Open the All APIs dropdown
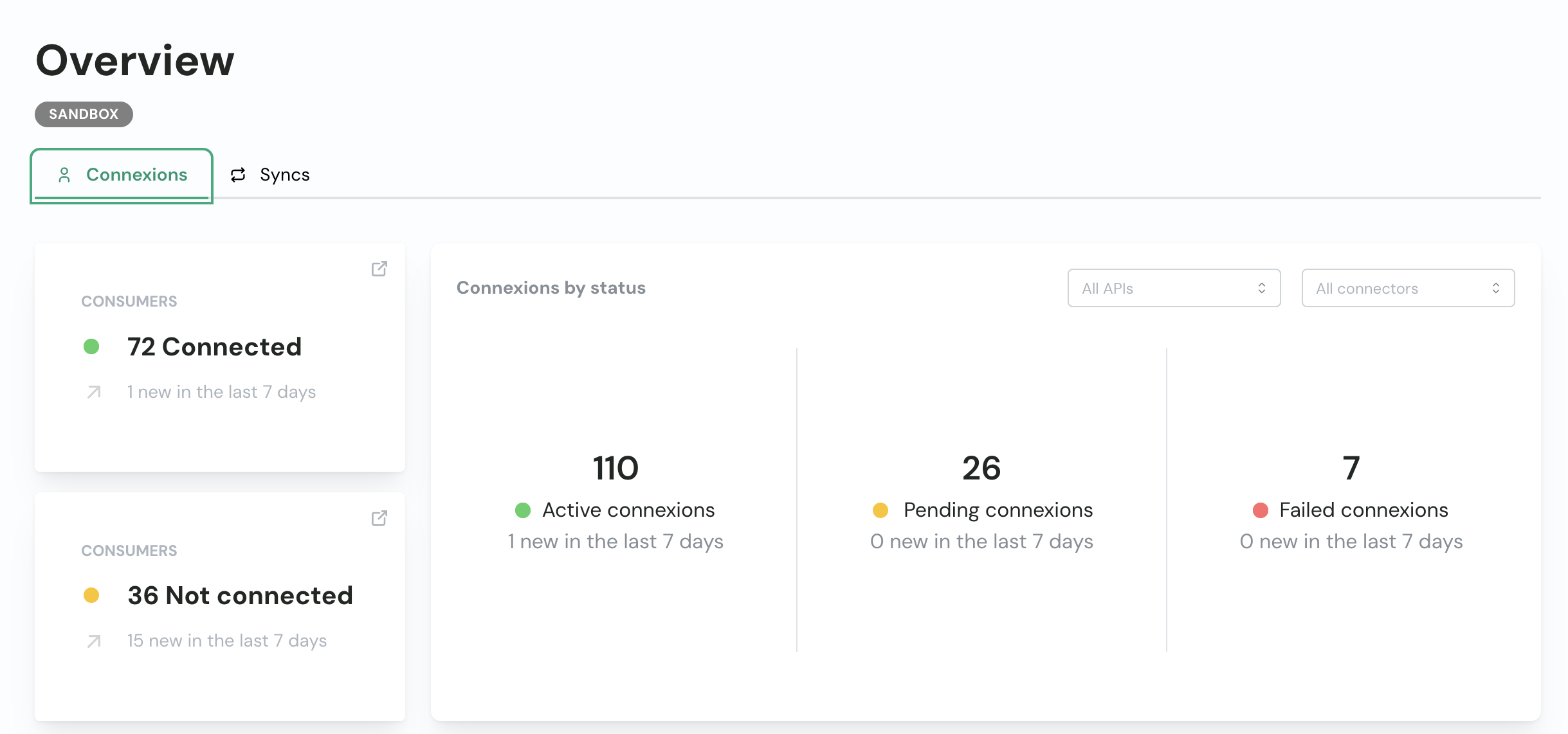The height and width of the screenshot is (734, 1568). point(1174,288)
